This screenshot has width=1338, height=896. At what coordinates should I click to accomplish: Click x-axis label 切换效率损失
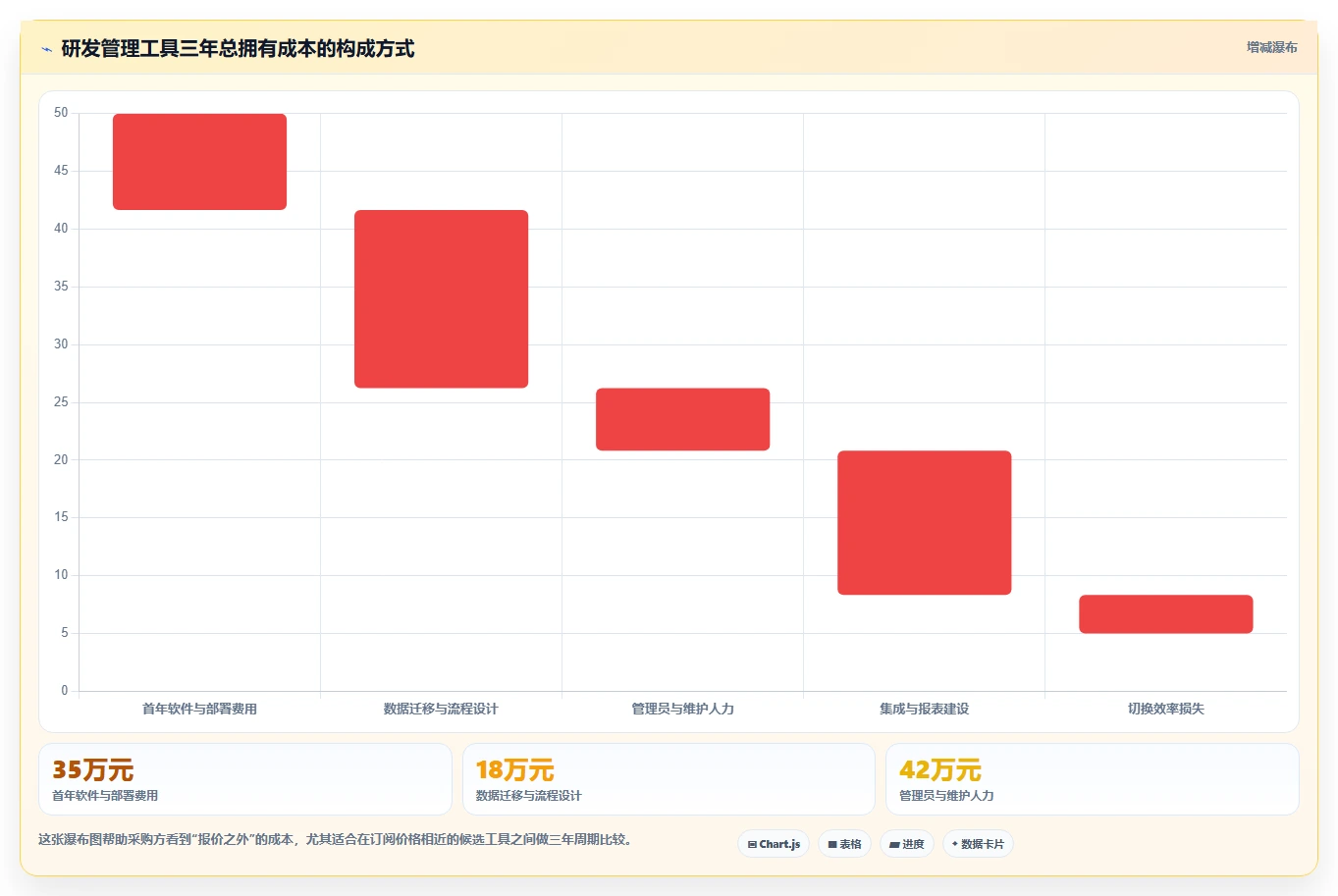(x=1165, y=709)
